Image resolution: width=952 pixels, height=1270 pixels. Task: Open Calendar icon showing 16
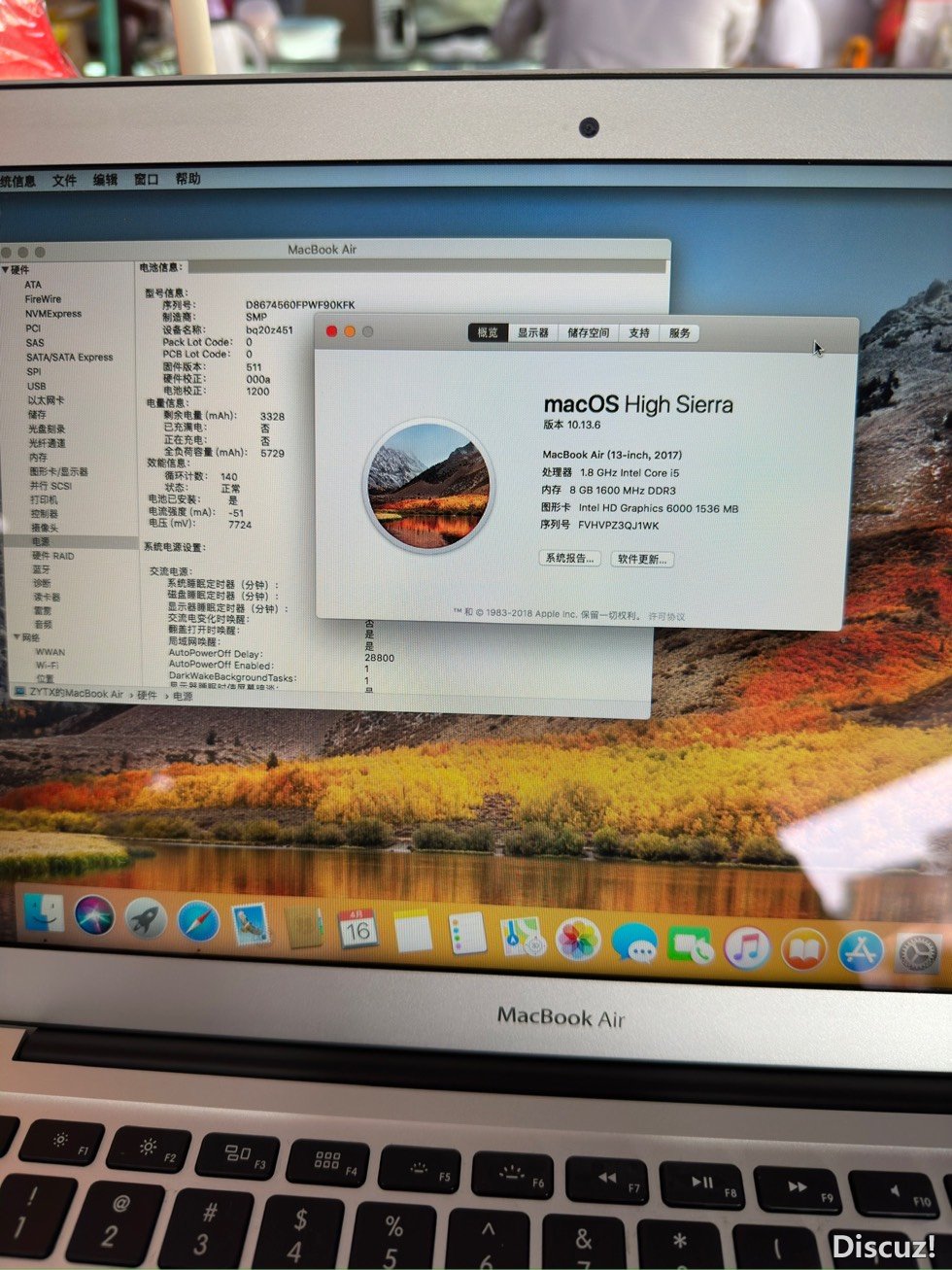[357, 930]
